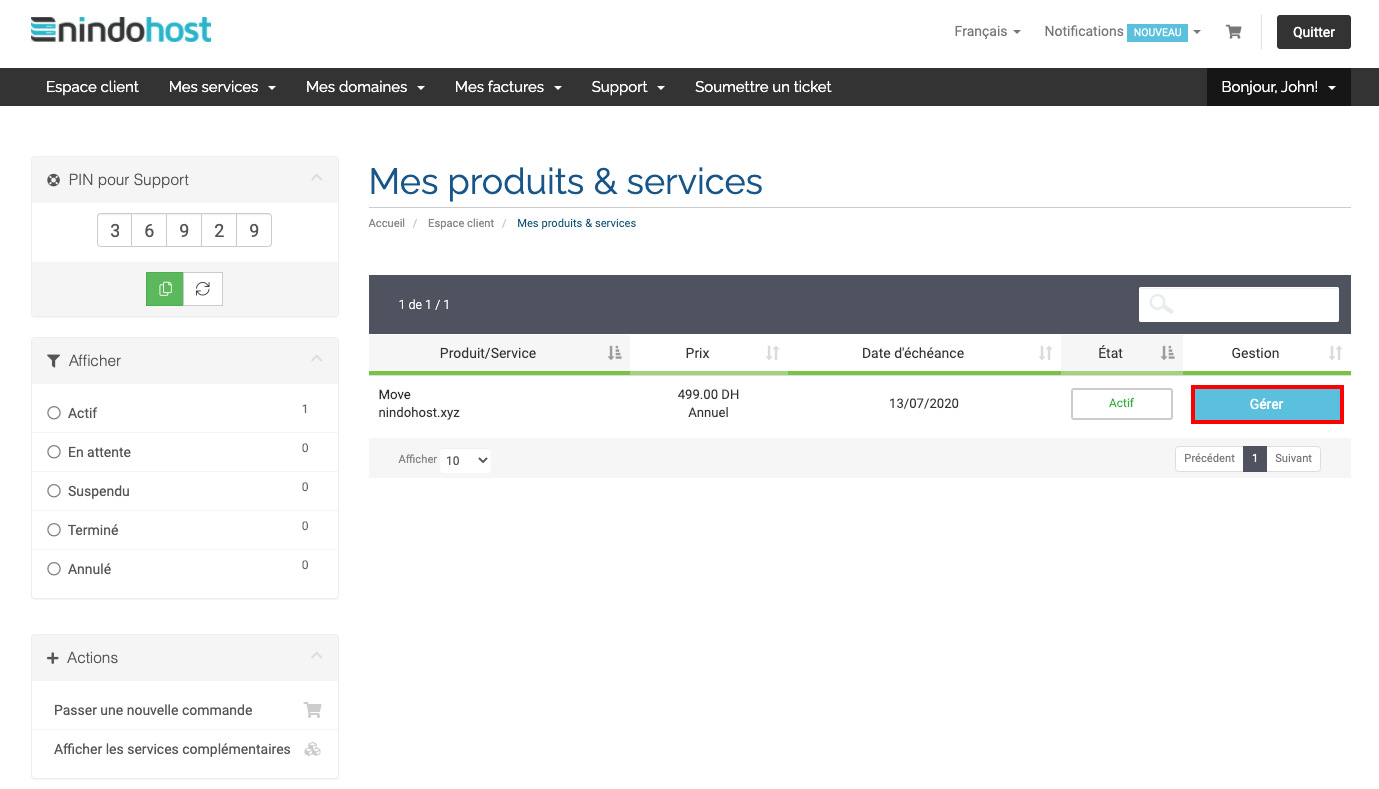1379x789 pixels.
Task: Collapse the Afficher filter panel
Action: pyautogui.click(x=316, y=360)
